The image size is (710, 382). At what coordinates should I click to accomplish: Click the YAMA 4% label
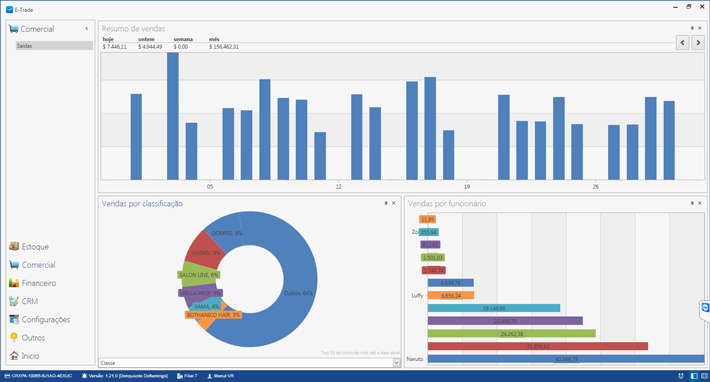206,306
